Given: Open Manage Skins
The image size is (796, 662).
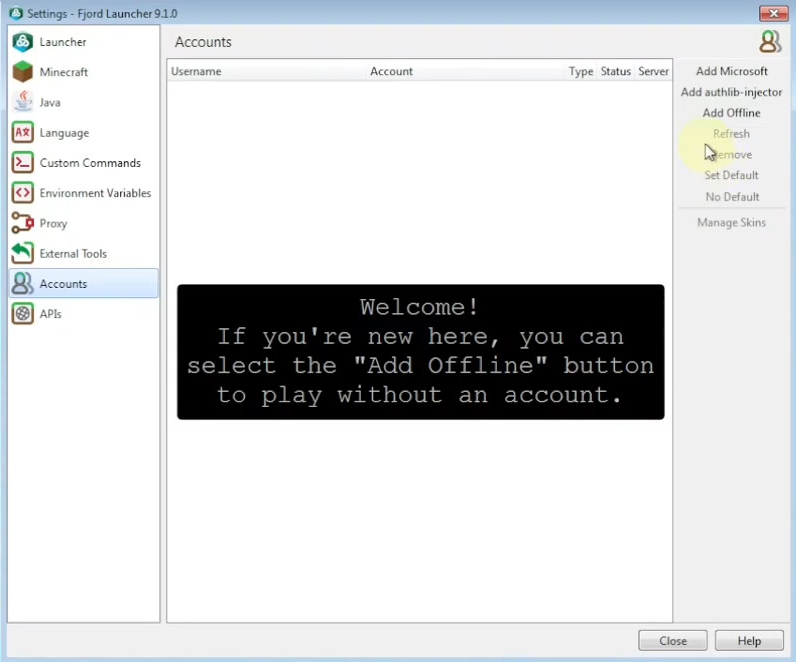Looking at the screenshot, I should coord(732,222).
